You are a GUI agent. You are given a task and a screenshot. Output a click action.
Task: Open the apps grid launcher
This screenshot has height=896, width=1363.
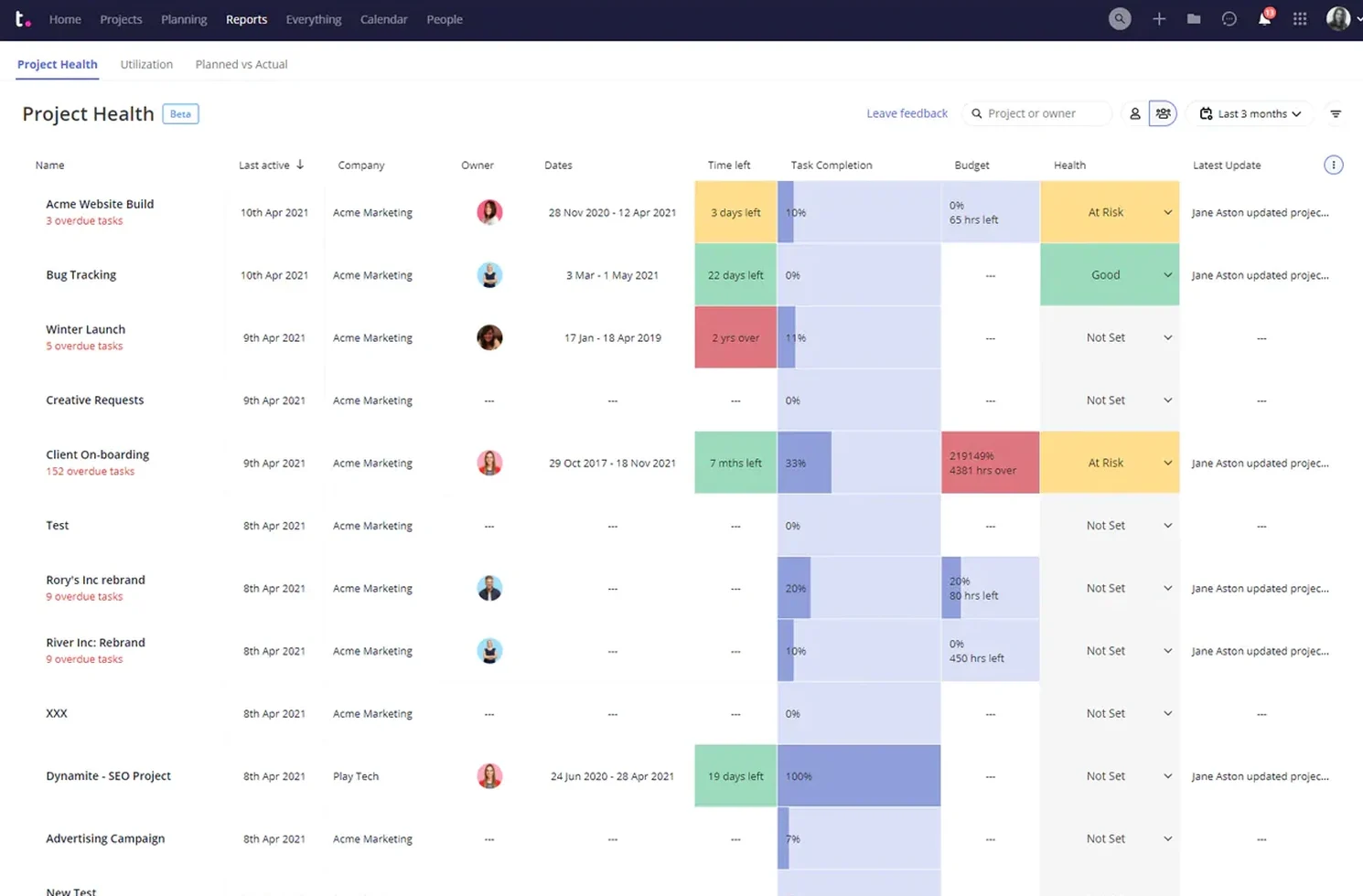[x=1300, y=18]
